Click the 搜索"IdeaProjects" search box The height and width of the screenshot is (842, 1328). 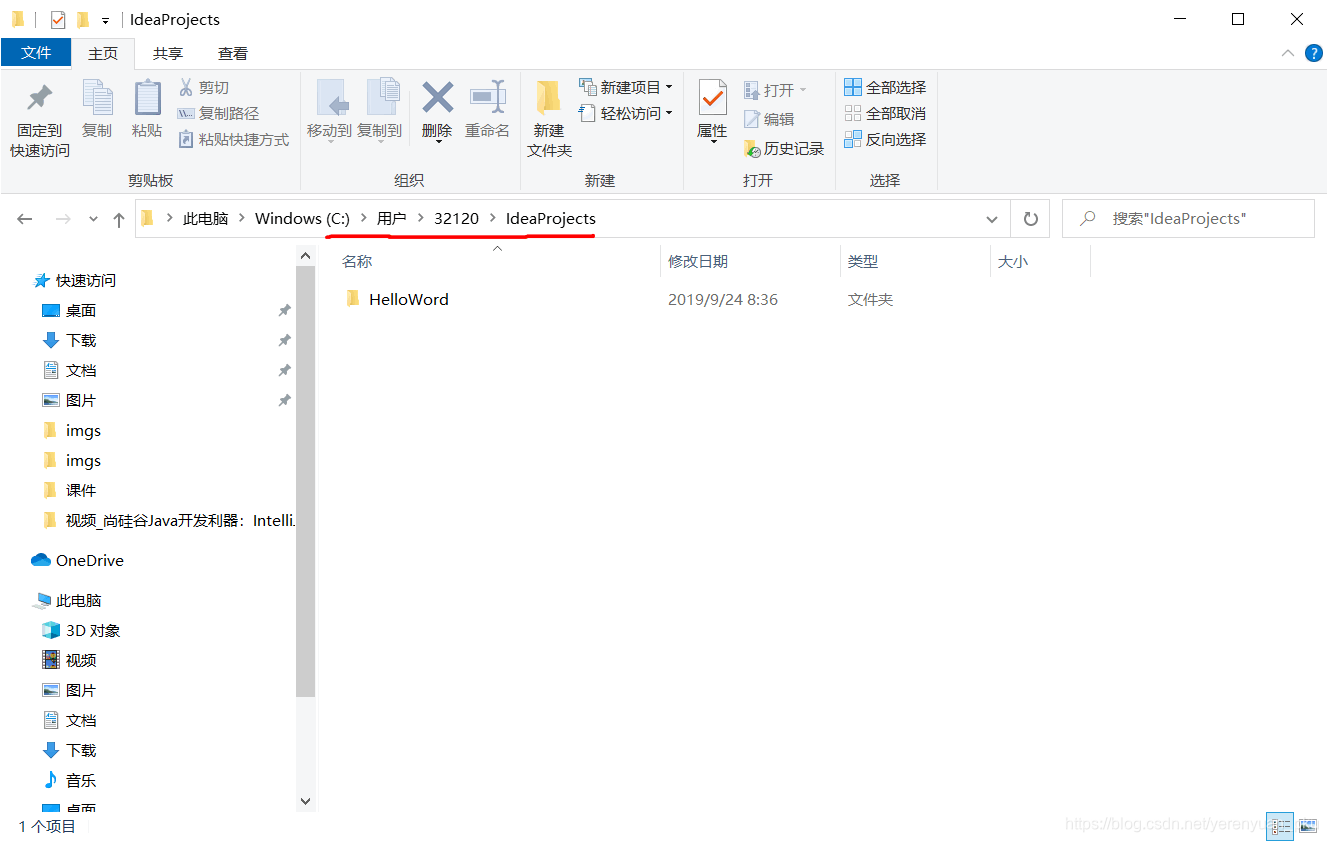(x=1188, y=219)
